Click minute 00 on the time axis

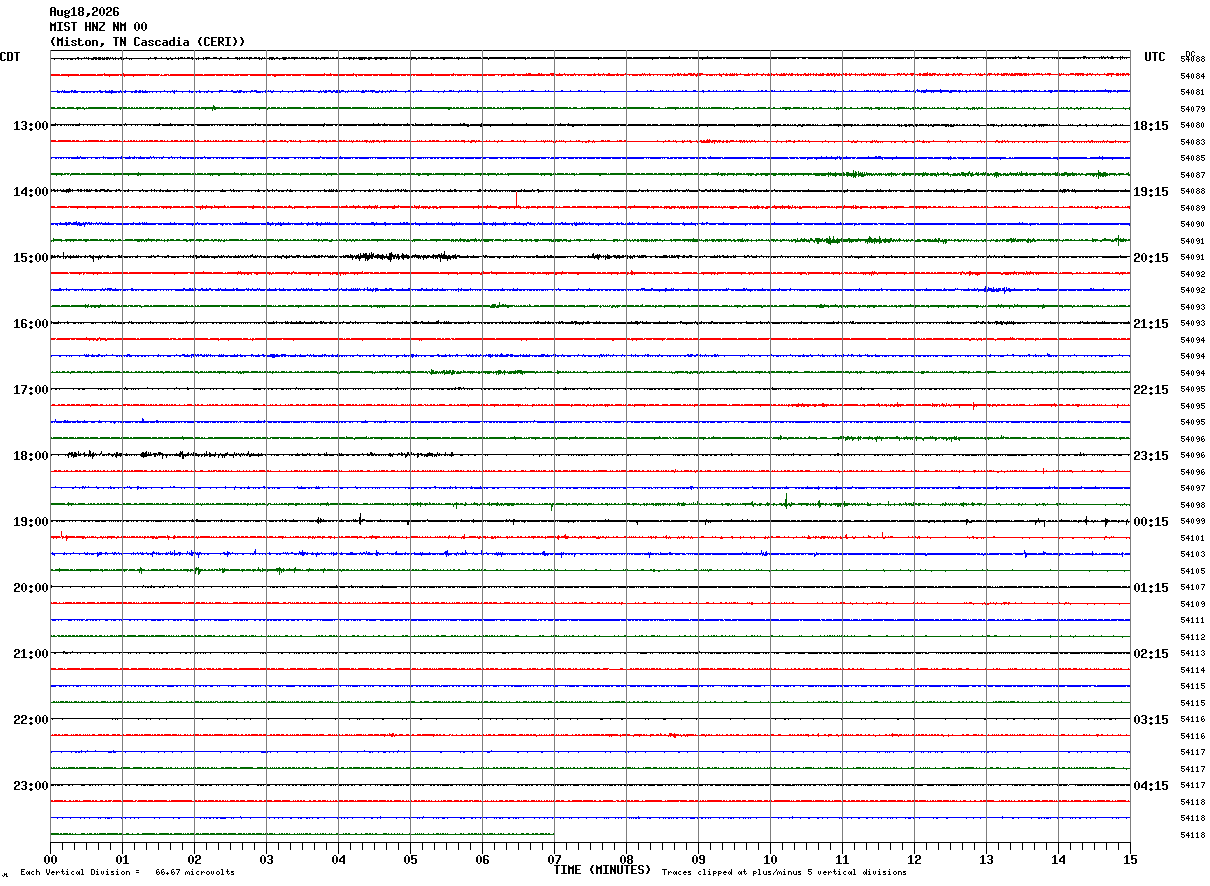pos(50,859)
